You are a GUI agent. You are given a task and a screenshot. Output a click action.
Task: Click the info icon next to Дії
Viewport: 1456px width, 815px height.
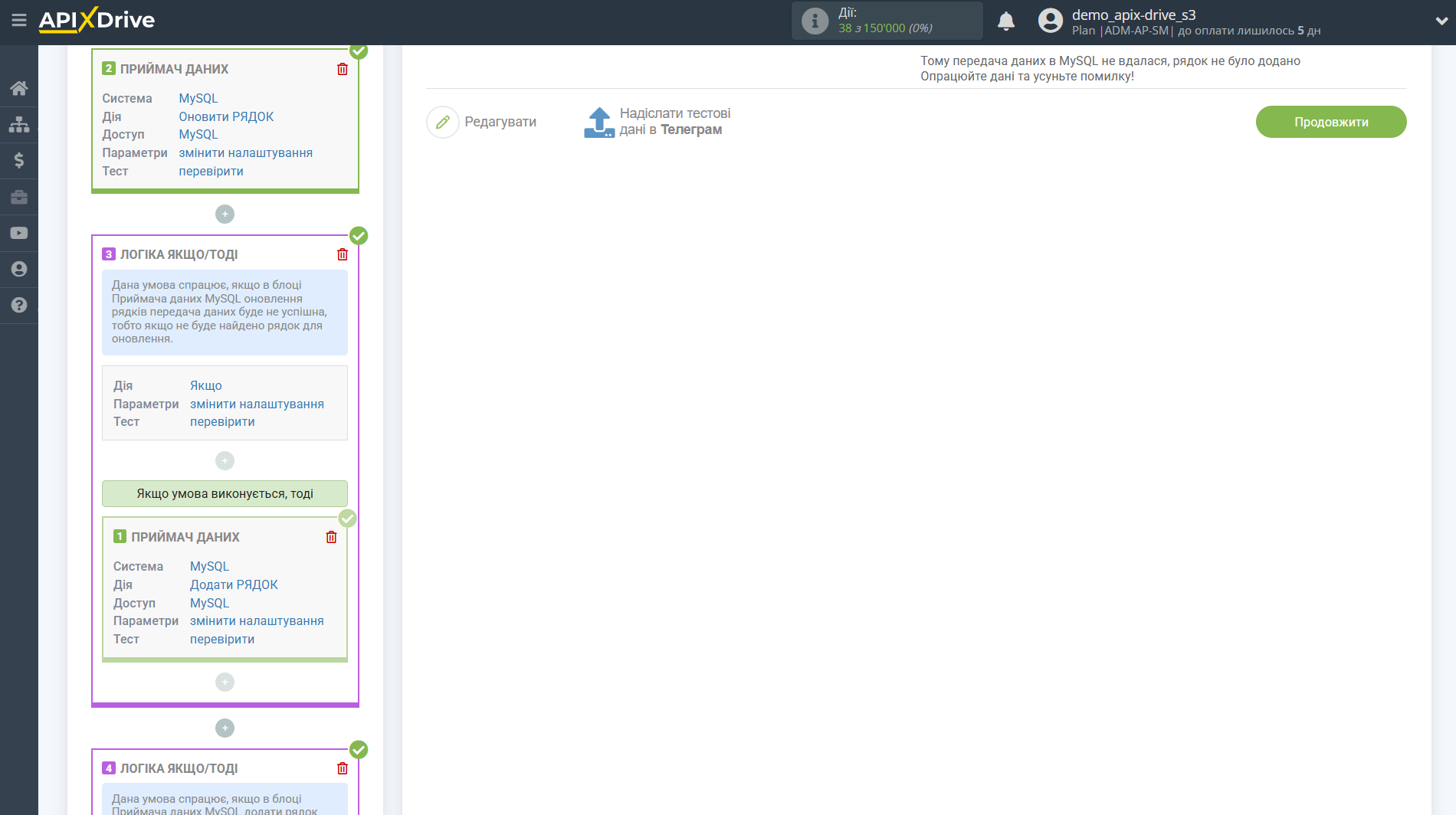tap(815, 21)
